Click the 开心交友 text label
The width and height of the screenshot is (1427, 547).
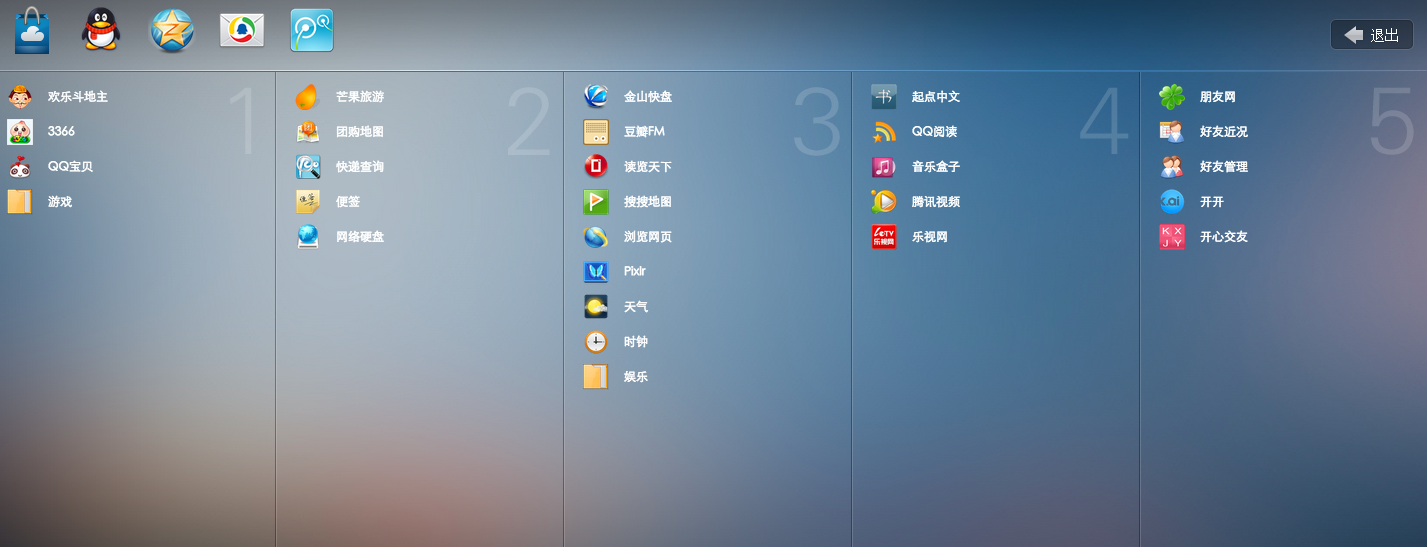pos(1224,237)
